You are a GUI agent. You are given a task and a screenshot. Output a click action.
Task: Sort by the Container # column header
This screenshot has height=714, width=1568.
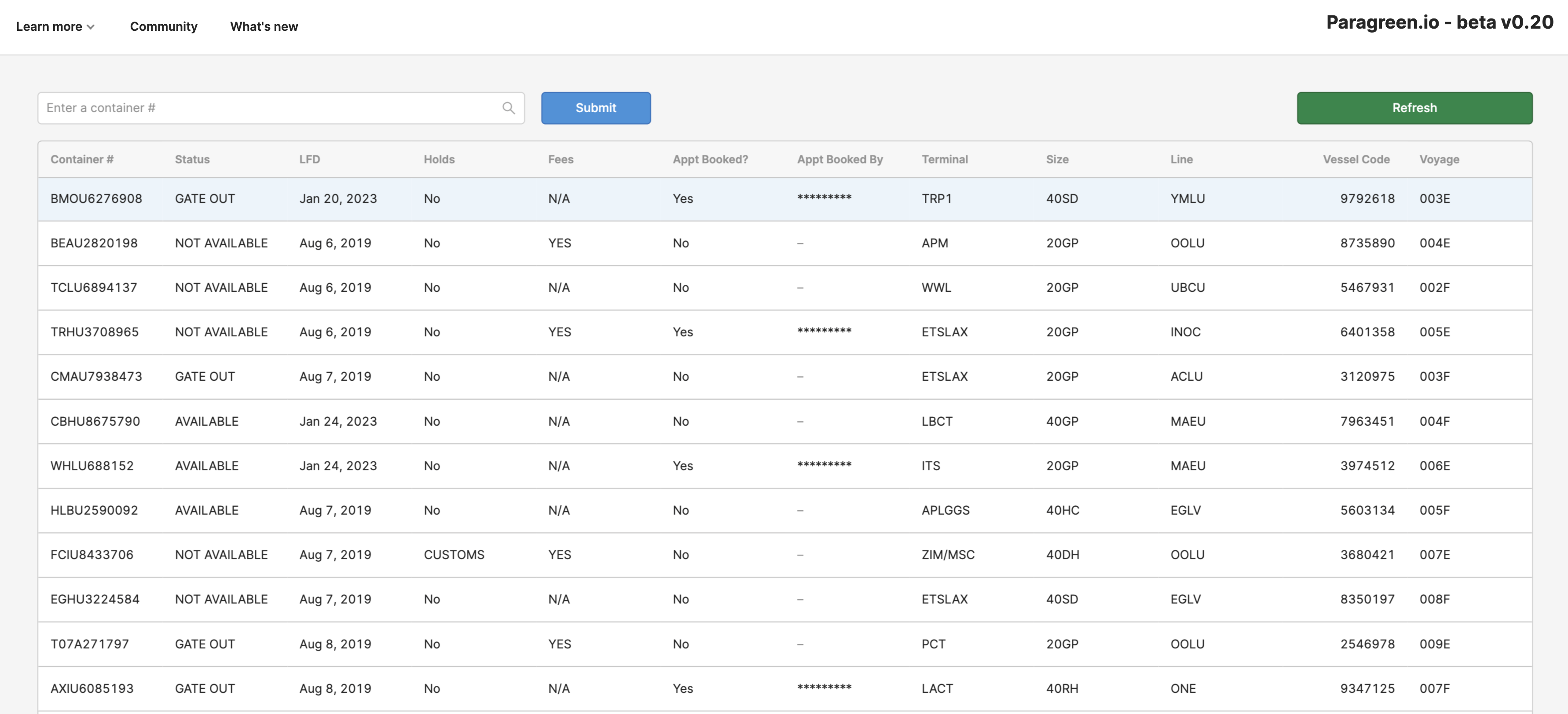tap(81, 159)
